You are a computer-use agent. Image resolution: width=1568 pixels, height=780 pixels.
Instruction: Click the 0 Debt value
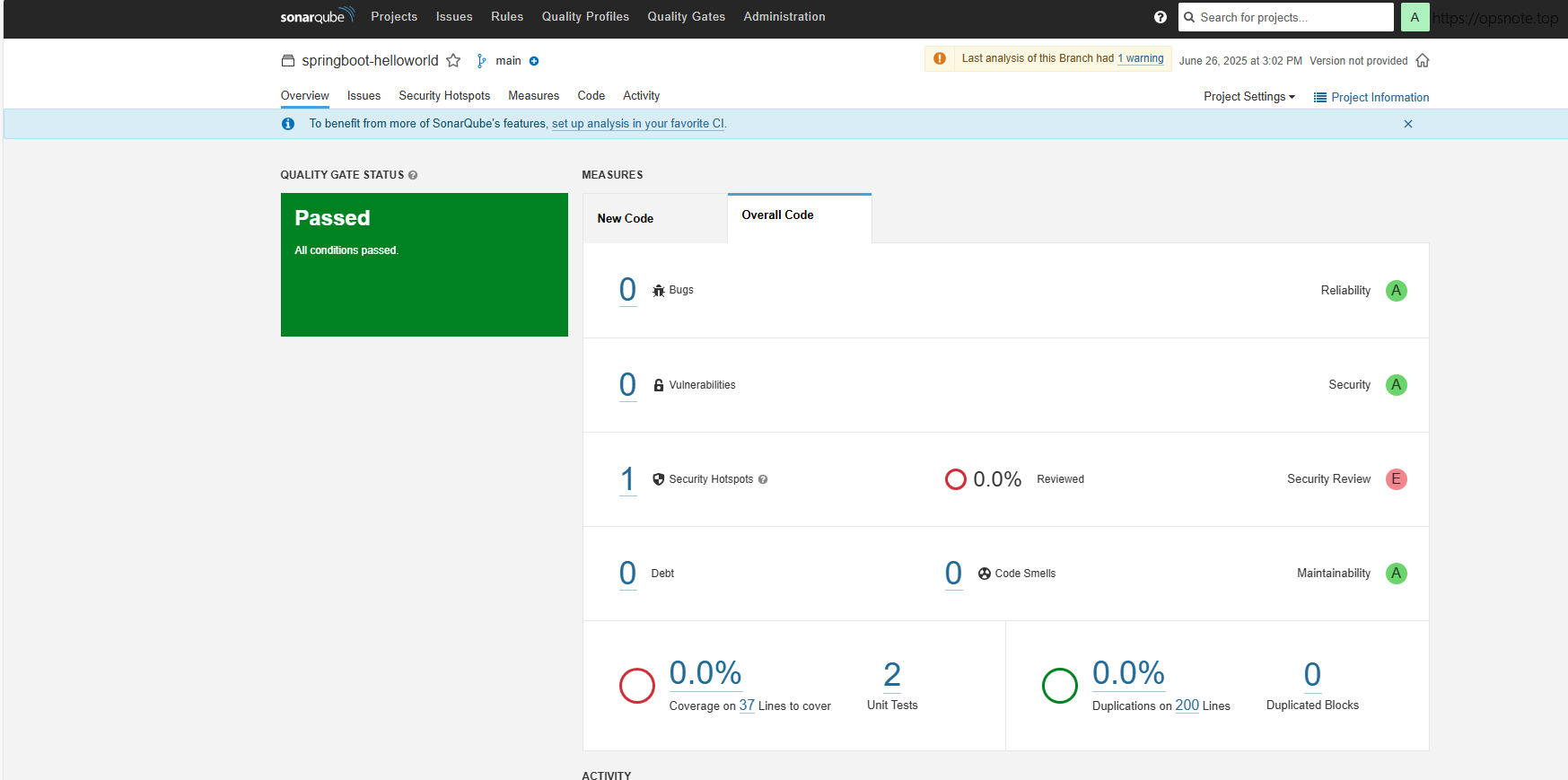click(x=627, y=574)
